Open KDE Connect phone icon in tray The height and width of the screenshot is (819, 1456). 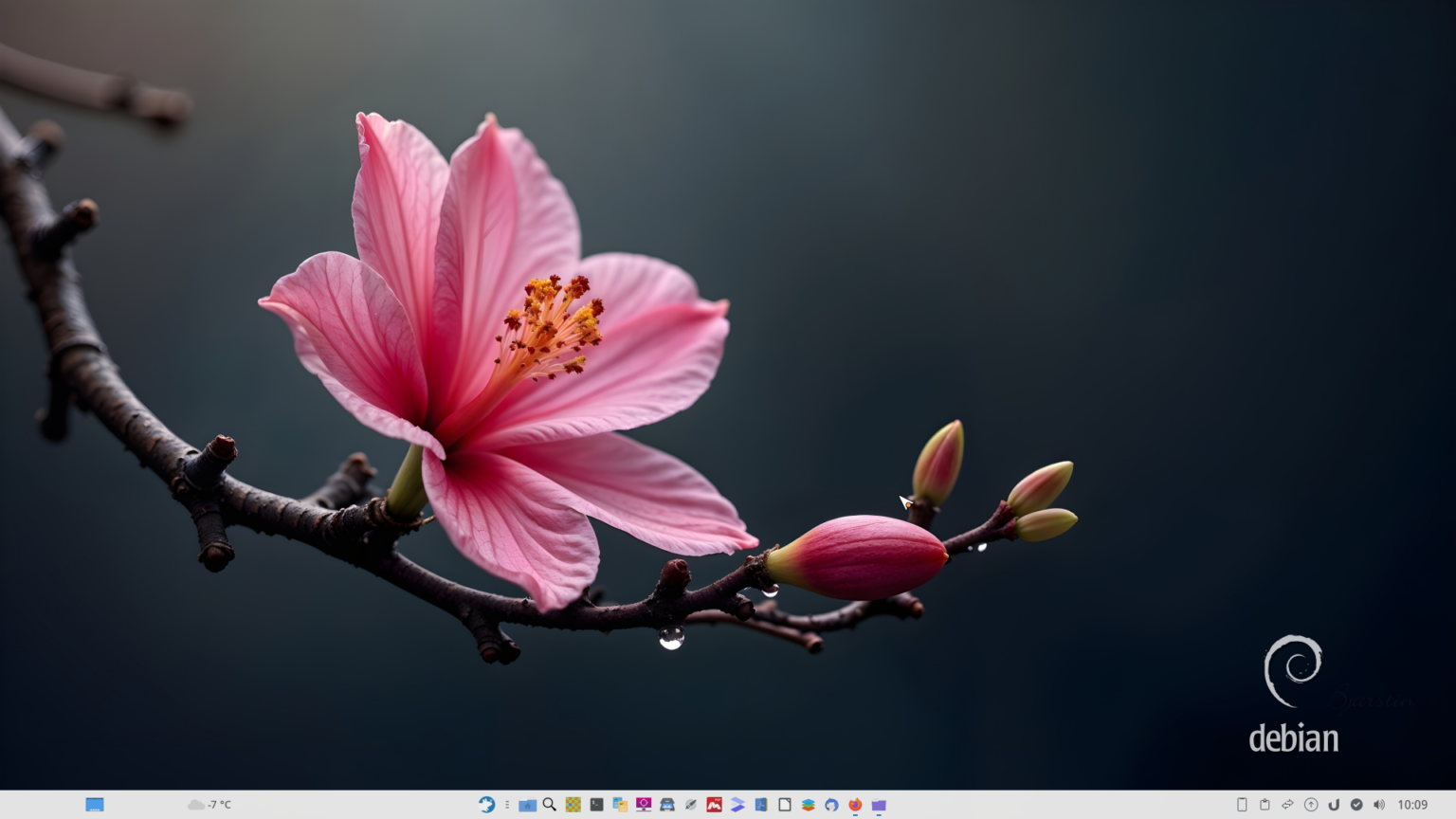click(x=1242, y=804)
